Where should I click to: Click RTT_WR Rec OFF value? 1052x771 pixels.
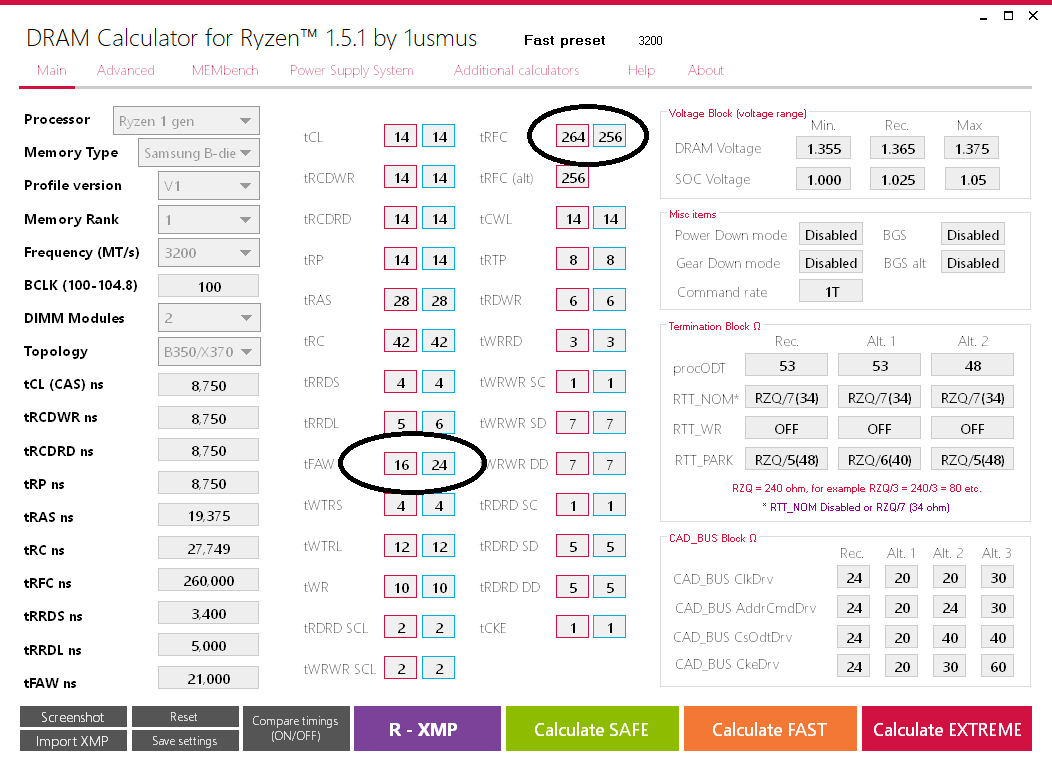[786, 428]
